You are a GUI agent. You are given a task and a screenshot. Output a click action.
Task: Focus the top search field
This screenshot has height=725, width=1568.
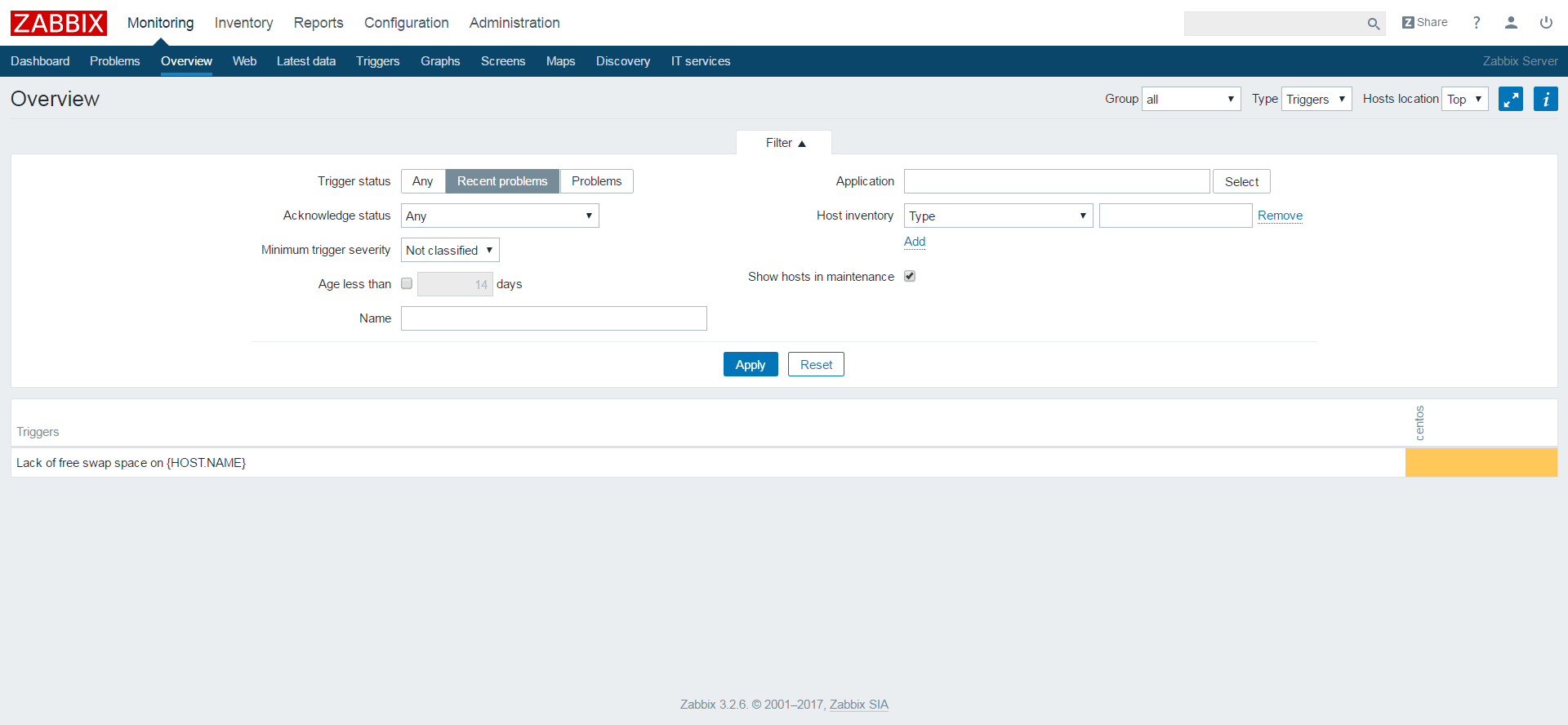[x=1274, y=24]
